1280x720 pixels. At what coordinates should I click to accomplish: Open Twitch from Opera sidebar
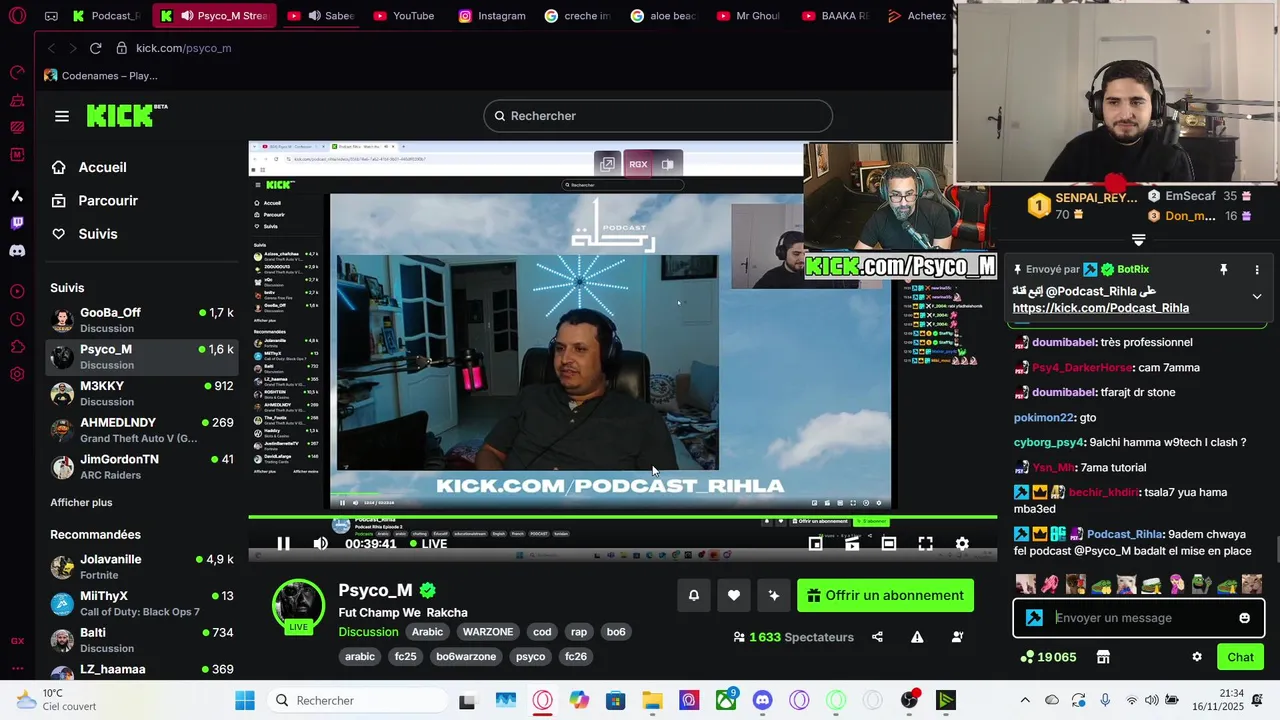pyautogui.click(x=17, y=223)
